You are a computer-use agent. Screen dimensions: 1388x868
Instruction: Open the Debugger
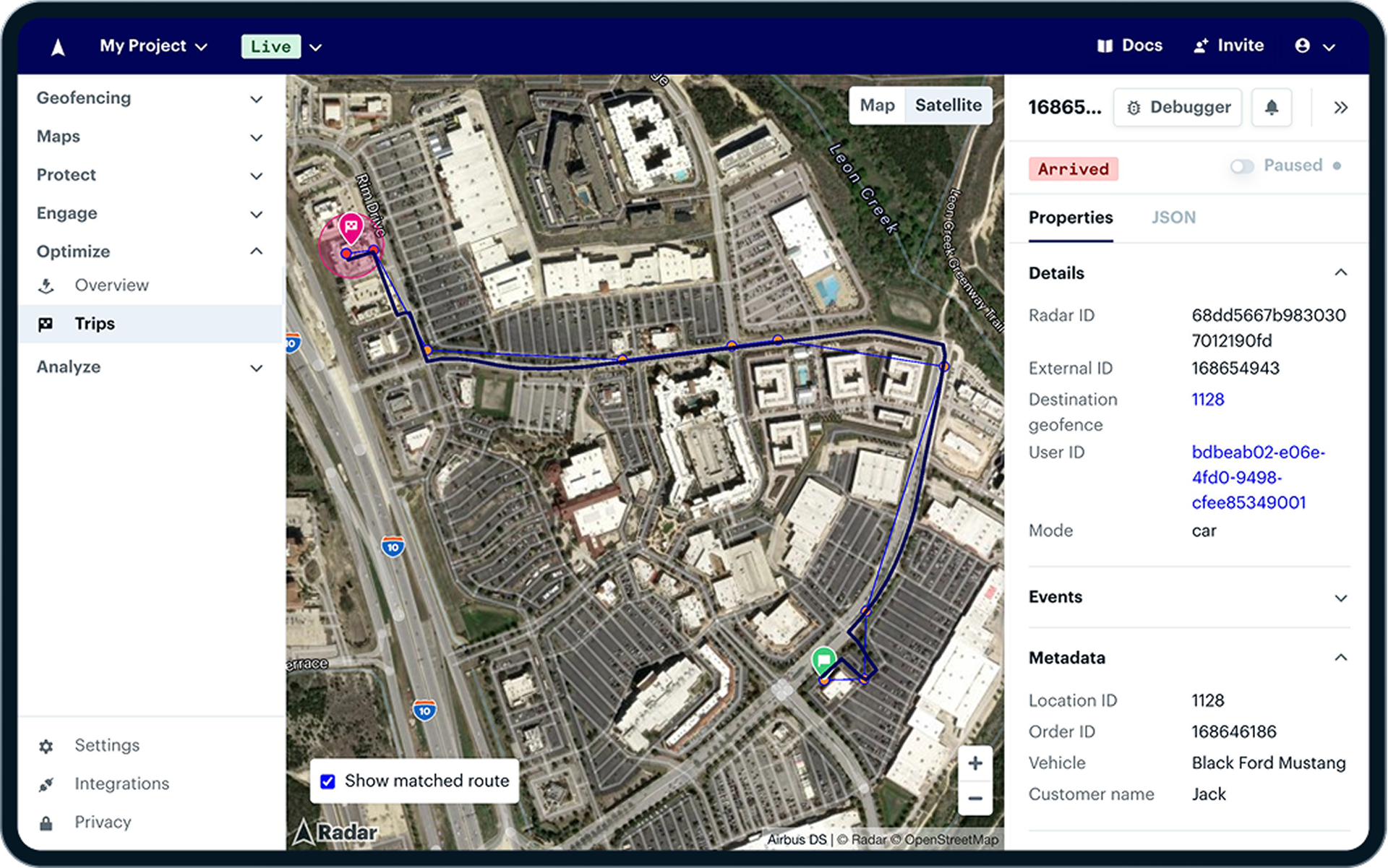point(1178,108)
